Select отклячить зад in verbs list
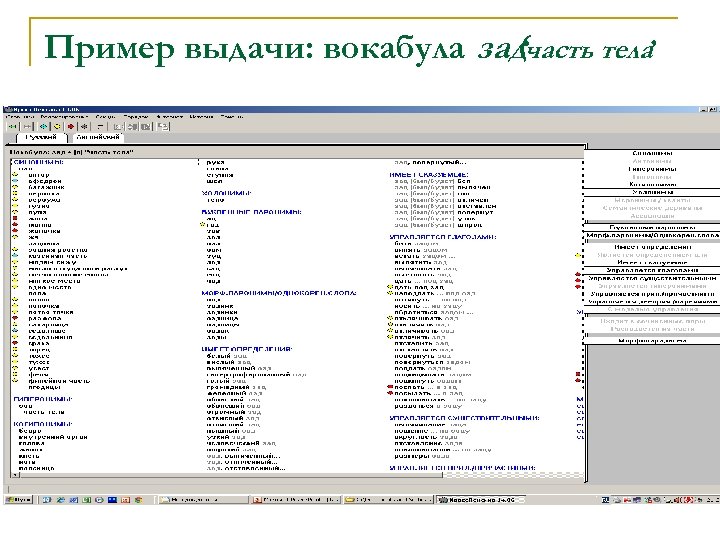The image size is (720, 540). tap(420, 337)
